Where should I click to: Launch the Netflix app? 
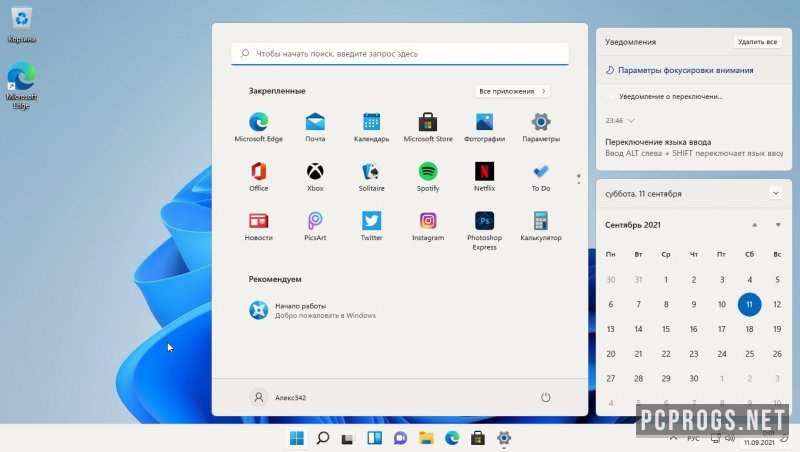pyautogui.click(x=484, y=177)
